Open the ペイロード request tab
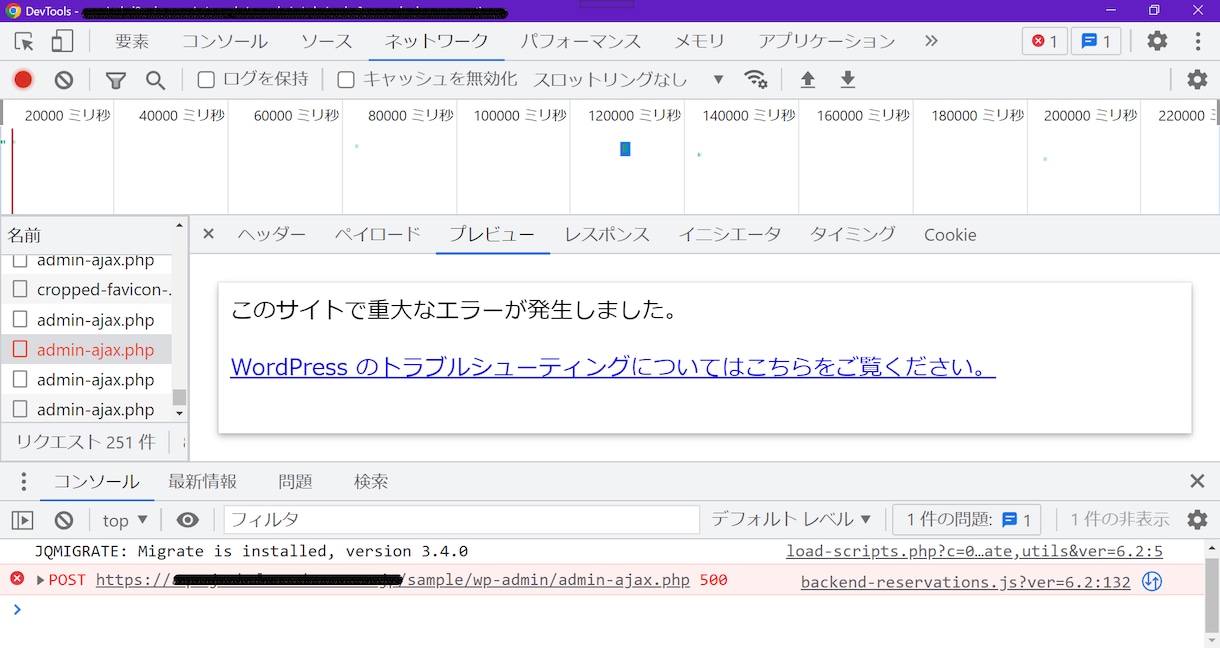 [377, 234]
